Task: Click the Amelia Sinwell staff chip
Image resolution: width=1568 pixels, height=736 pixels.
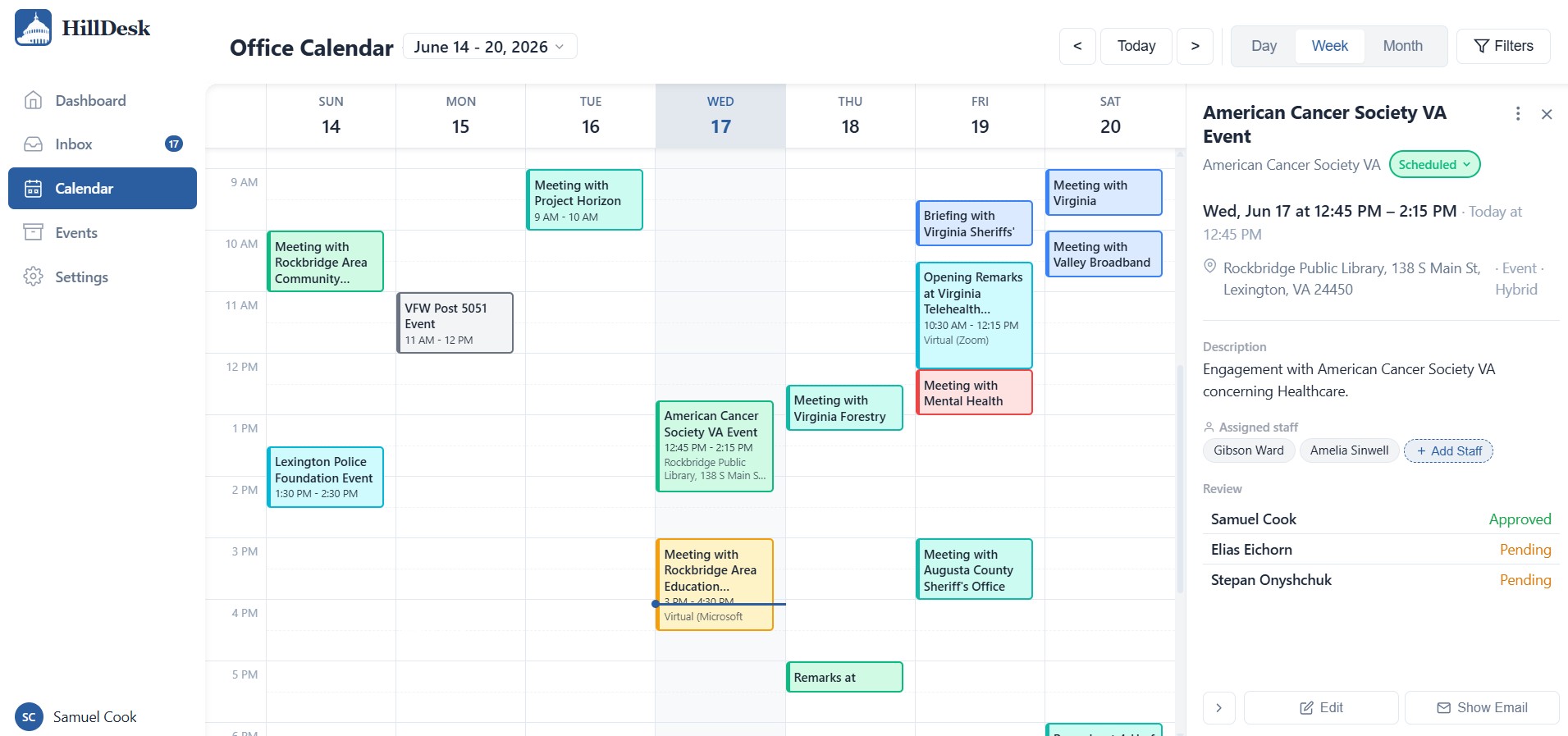Action: point(1349,450)
